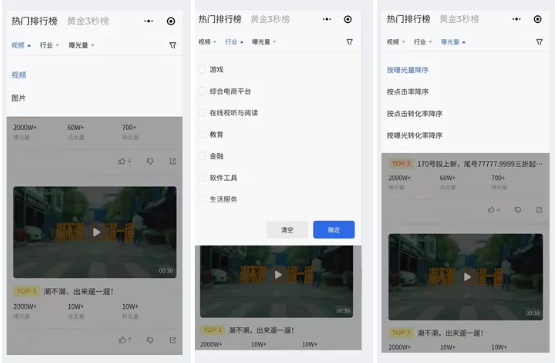This screenshot has height=363, width=557.
Task: Like the left screen TOP 3 card showing 7
Action: pos(122,340)
